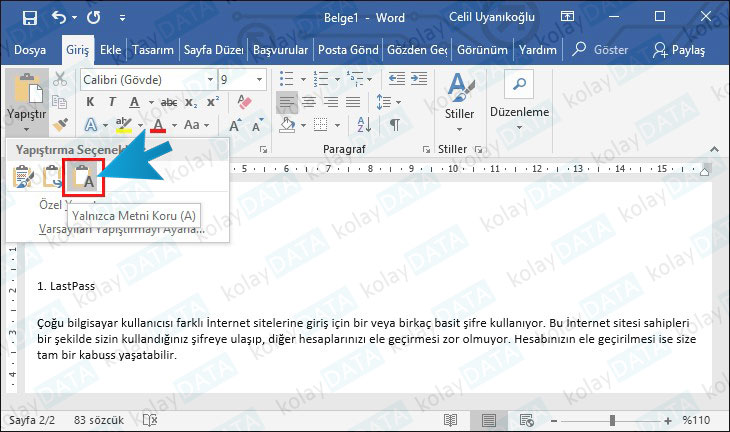Toggle subscript x₂ formatting
This screenshot has height=432, width=730.
(x=191, y=102)
